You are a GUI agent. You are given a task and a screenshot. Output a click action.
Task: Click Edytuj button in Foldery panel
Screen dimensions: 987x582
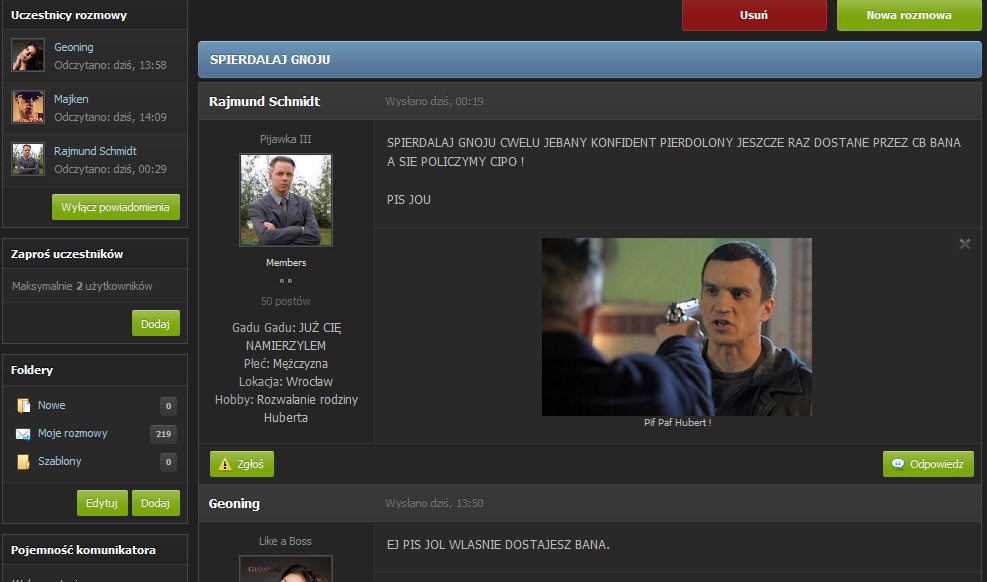[x=102, y=503]
